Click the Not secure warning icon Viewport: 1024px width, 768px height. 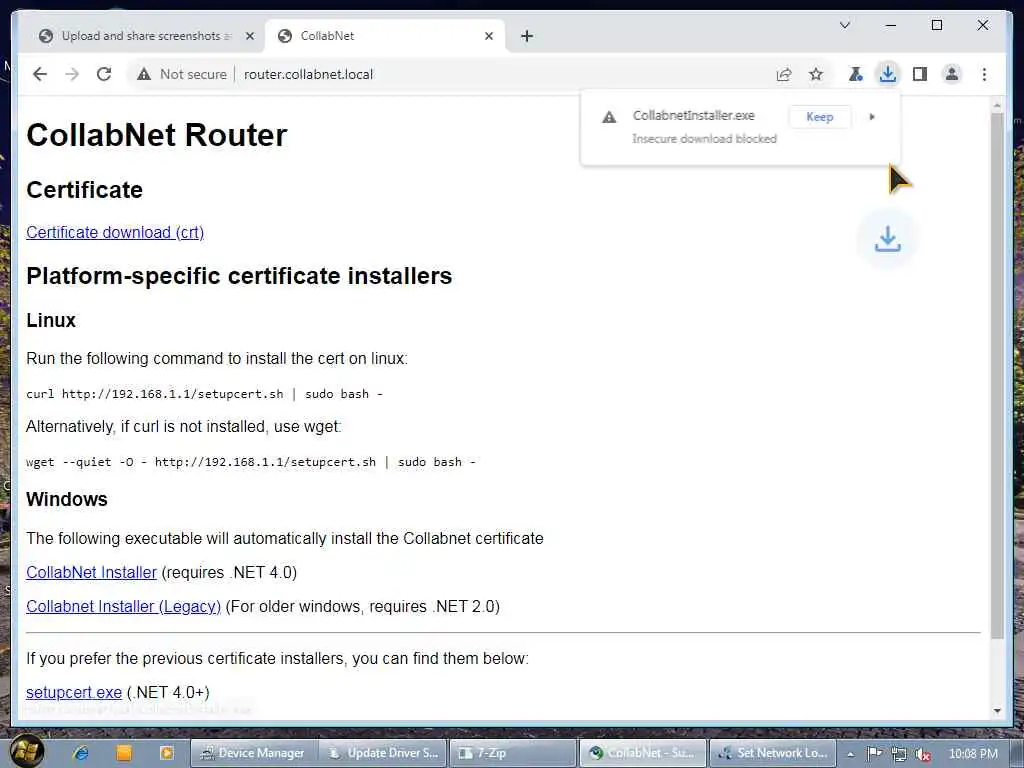click(x=144, y=74)
